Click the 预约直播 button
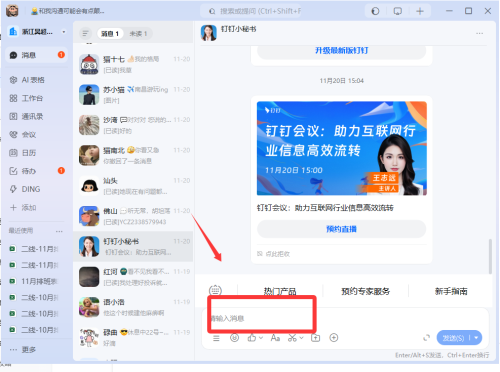This screenshot has width=500, height=372. point(342,229)
